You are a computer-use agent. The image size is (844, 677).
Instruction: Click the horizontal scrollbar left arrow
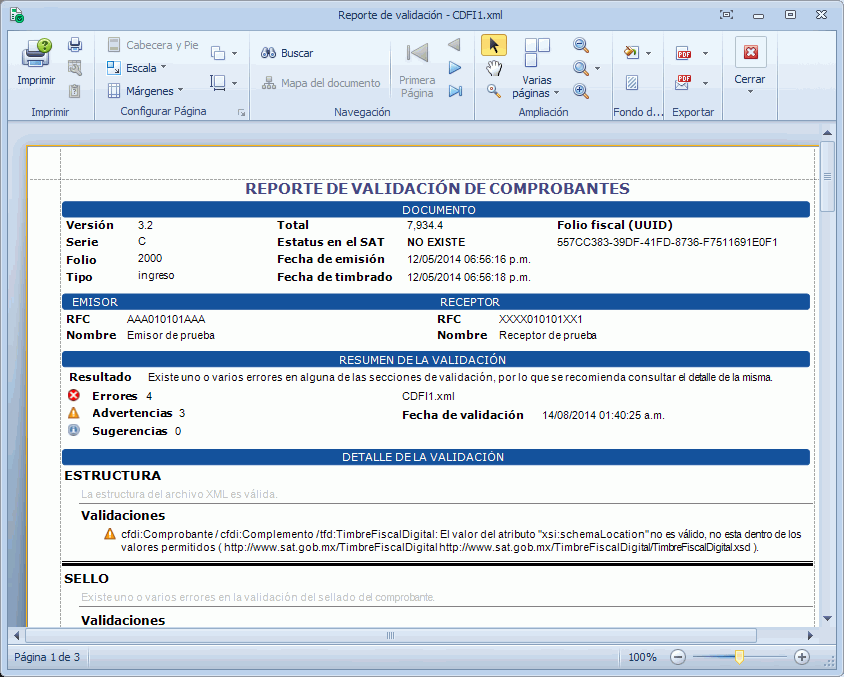coord(17,636)
